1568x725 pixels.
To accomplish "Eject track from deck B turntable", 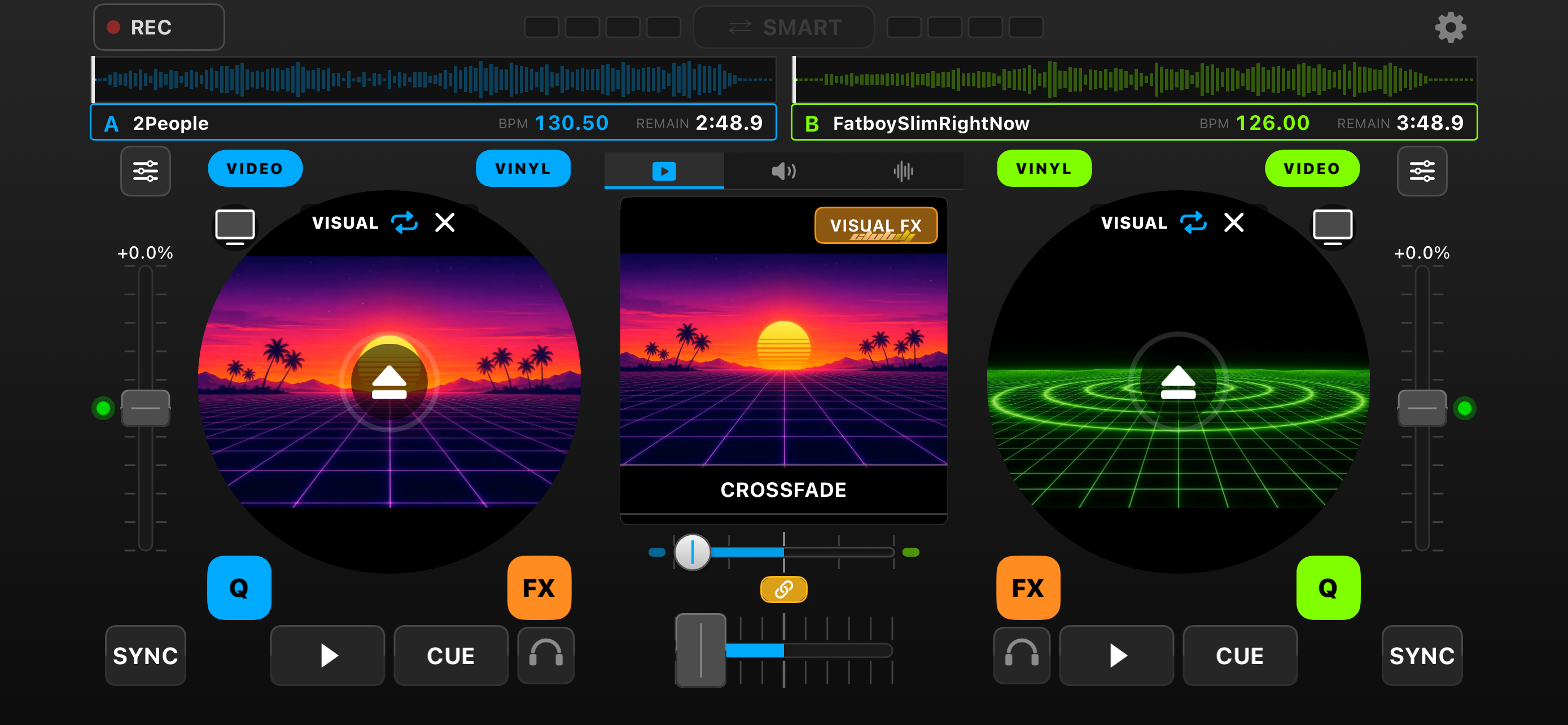I will [x=1179, y=382].
